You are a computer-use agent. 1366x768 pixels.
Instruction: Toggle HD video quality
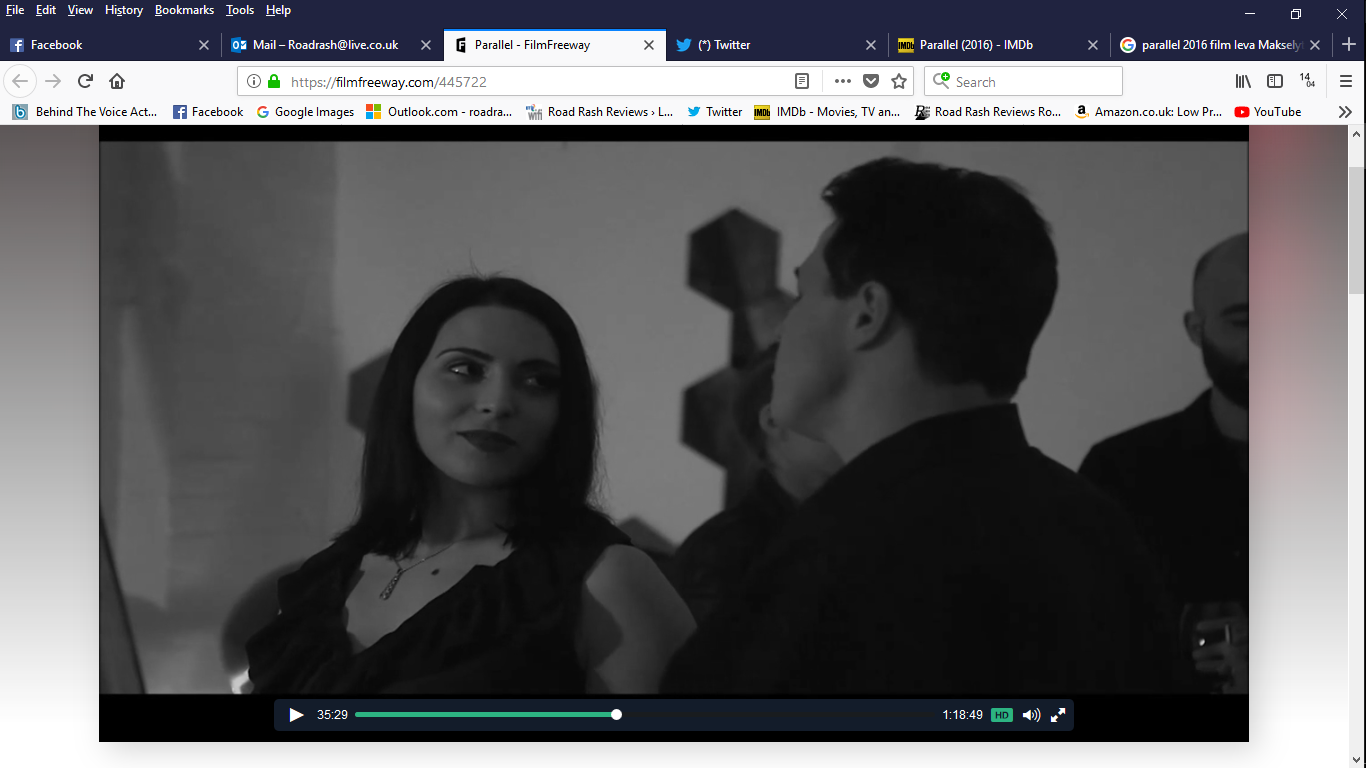[x=1001, y=715]
